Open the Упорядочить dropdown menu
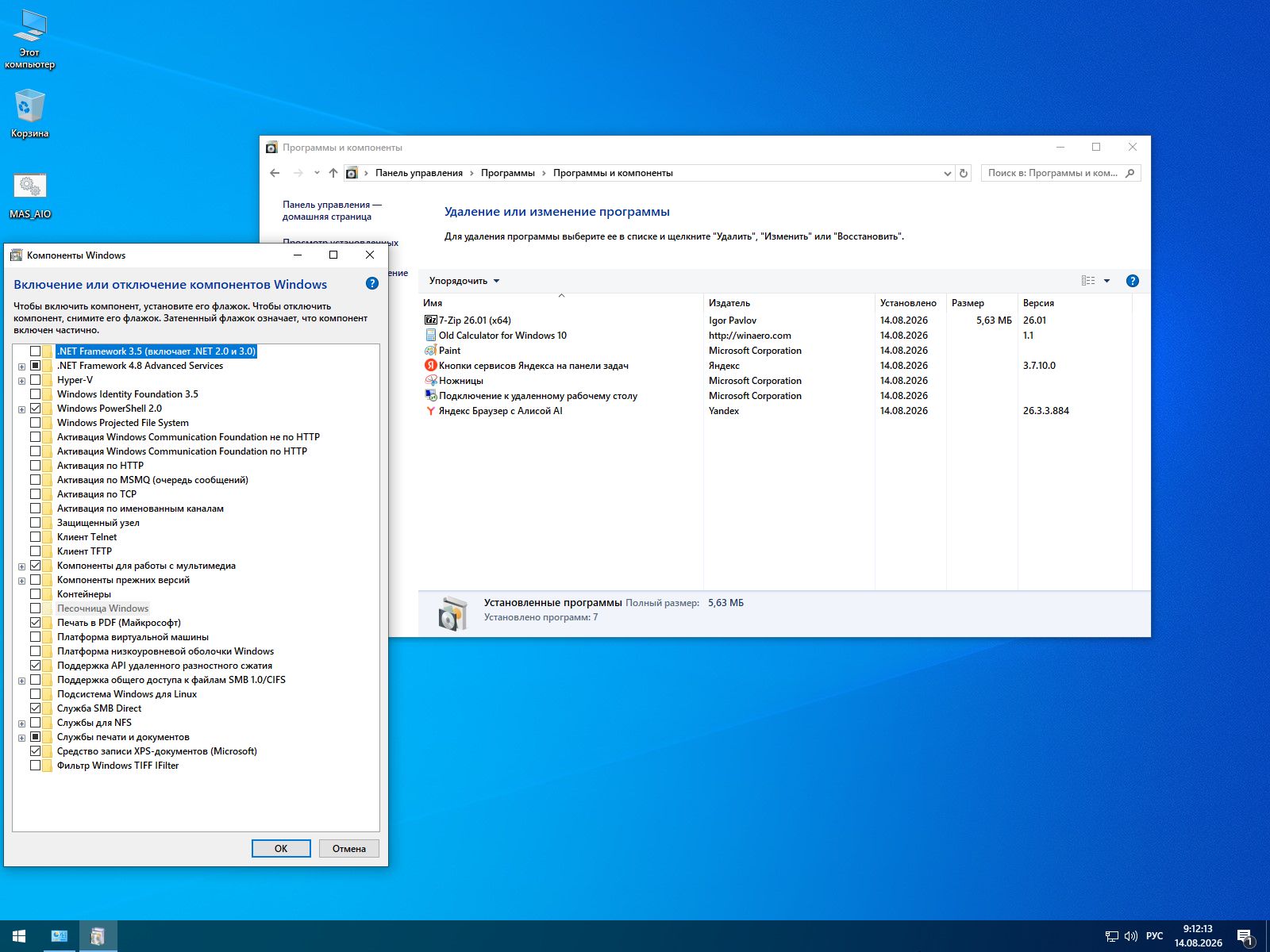 (464, 281)
